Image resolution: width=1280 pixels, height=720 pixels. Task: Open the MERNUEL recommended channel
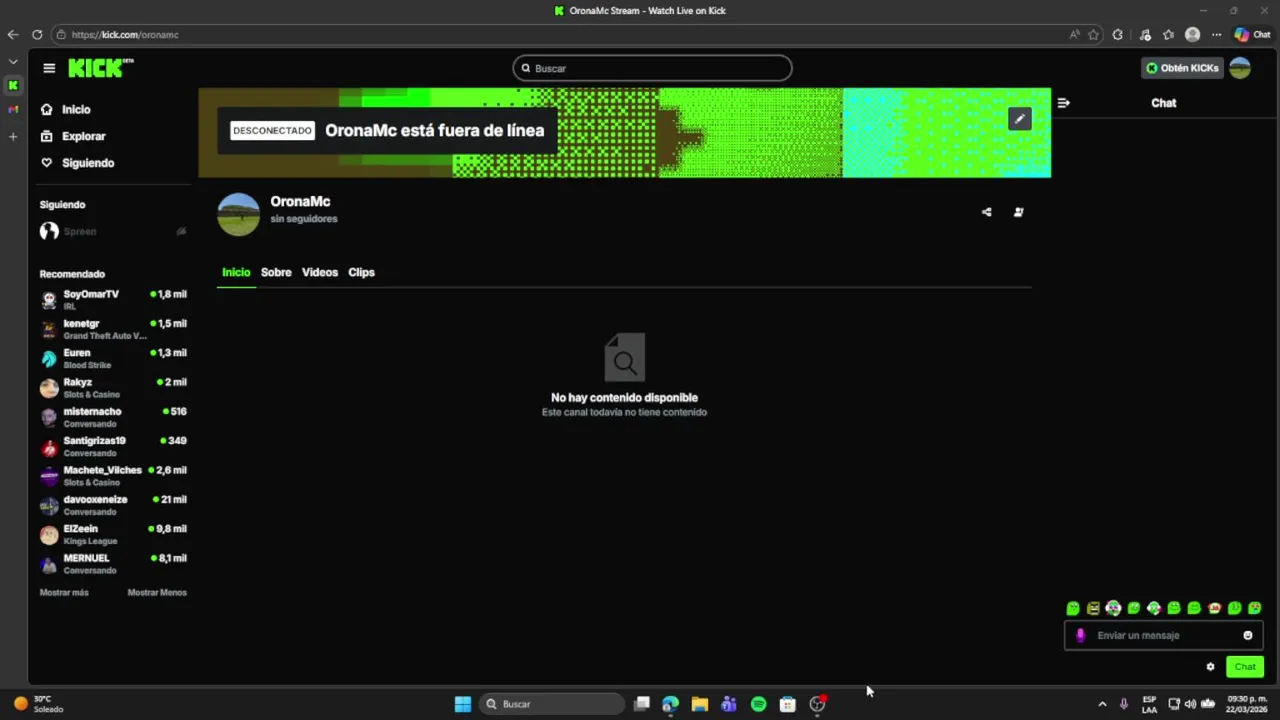[x=113, y=563]
